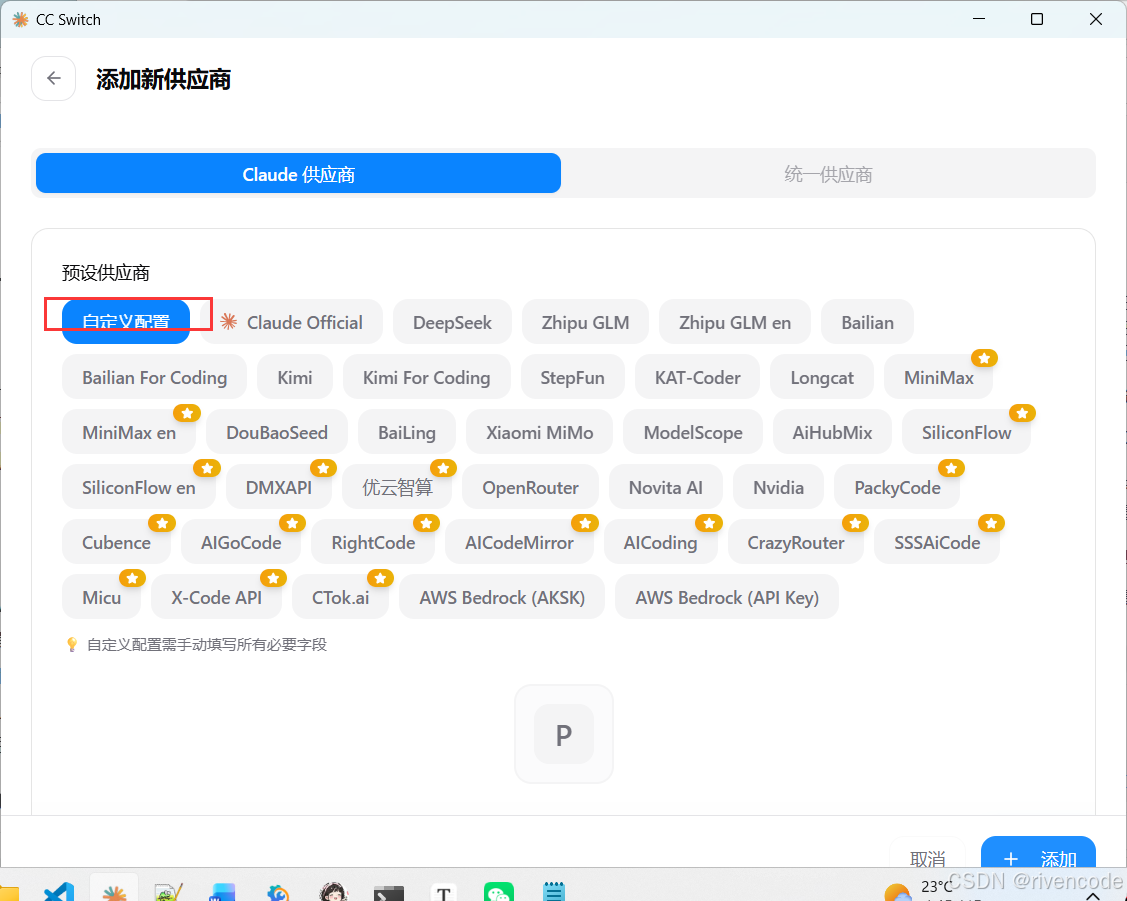
Task: Select the Bailian preset
Action: [868, 322]
